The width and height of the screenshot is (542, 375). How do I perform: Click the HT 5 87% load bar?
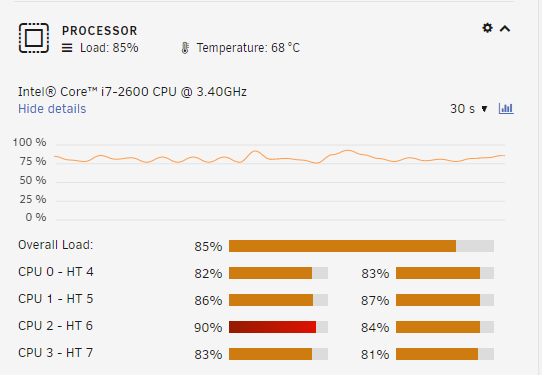(x=445, y=300)
